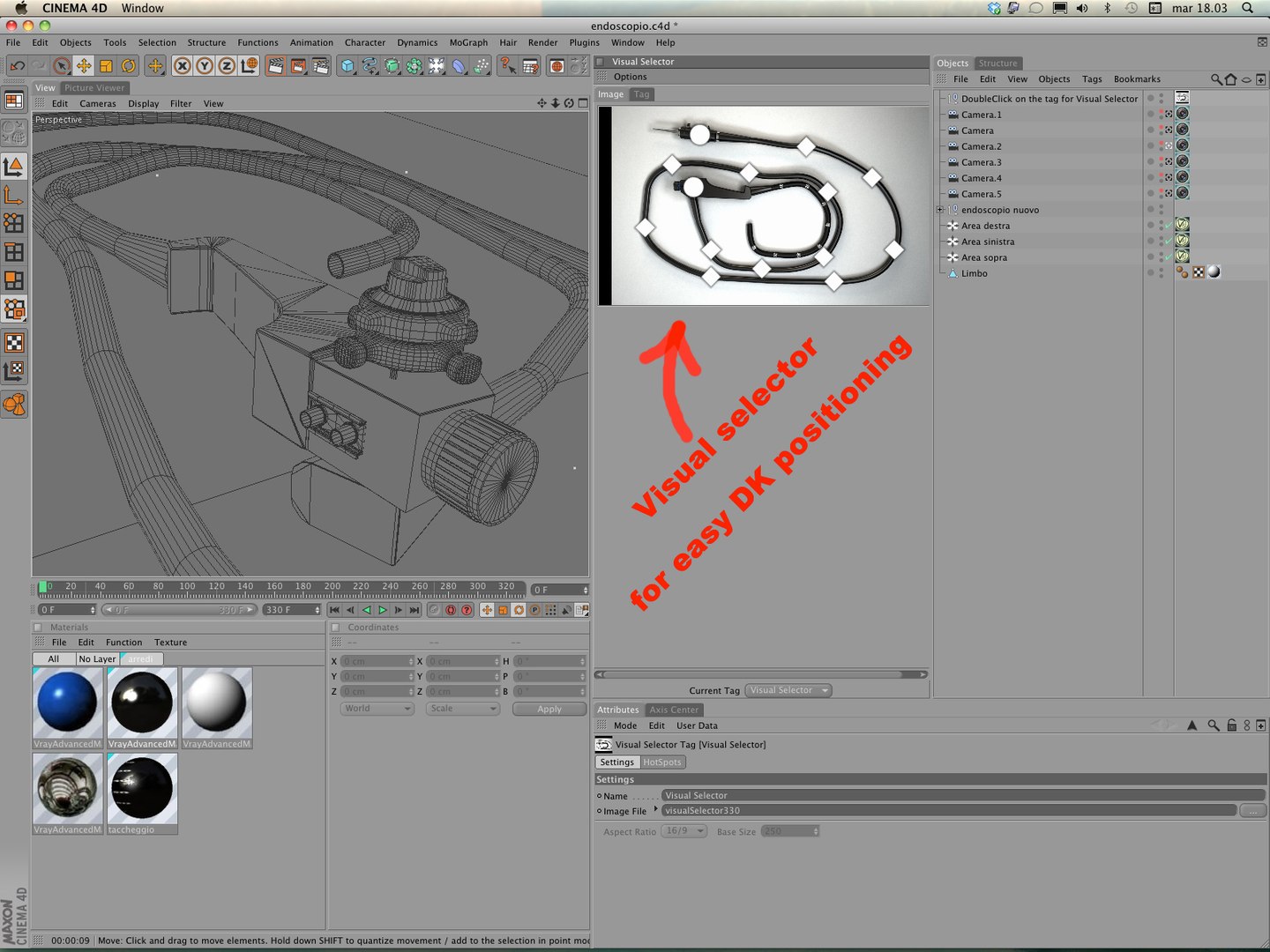
Task: Open the Aspect Ratio 16/9 dropdown
Action: (x=684, y=831)
